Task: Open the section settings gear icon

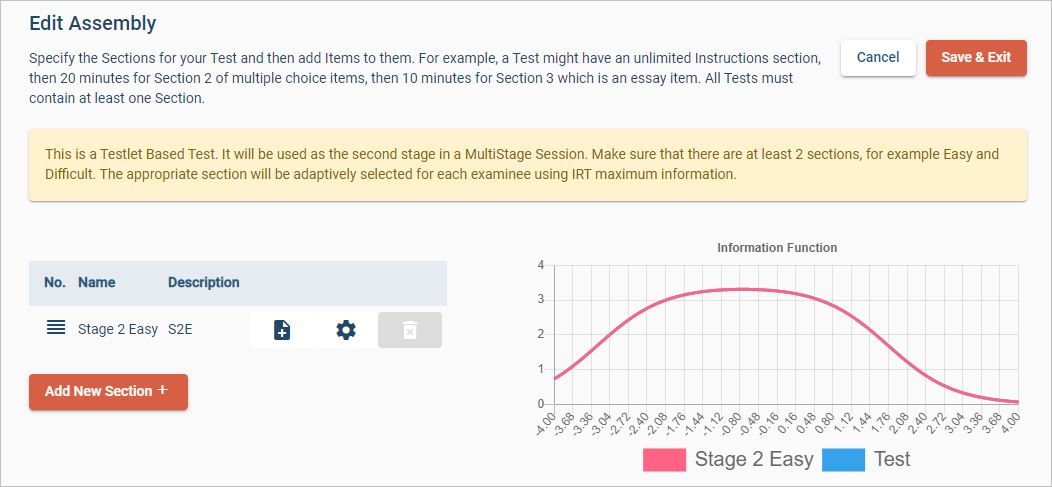Action: (346, 330)
